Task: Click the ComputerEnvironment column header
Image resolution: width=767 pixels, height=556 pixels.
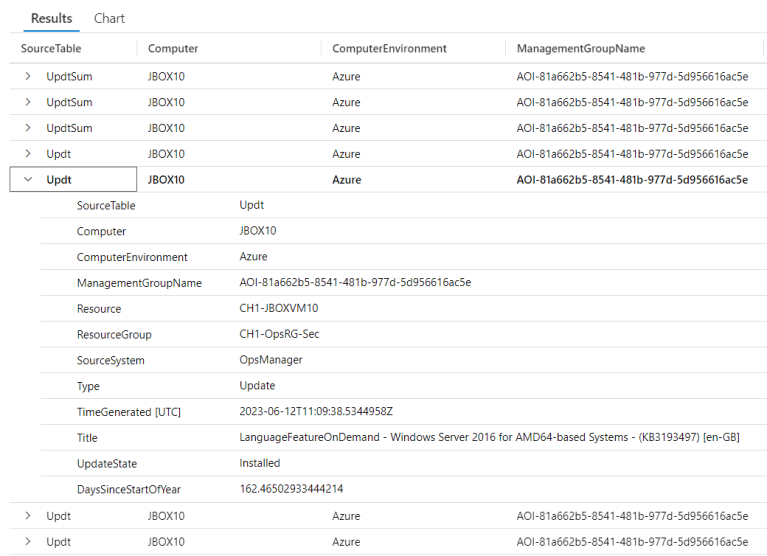Action: (x=389, y=48)
